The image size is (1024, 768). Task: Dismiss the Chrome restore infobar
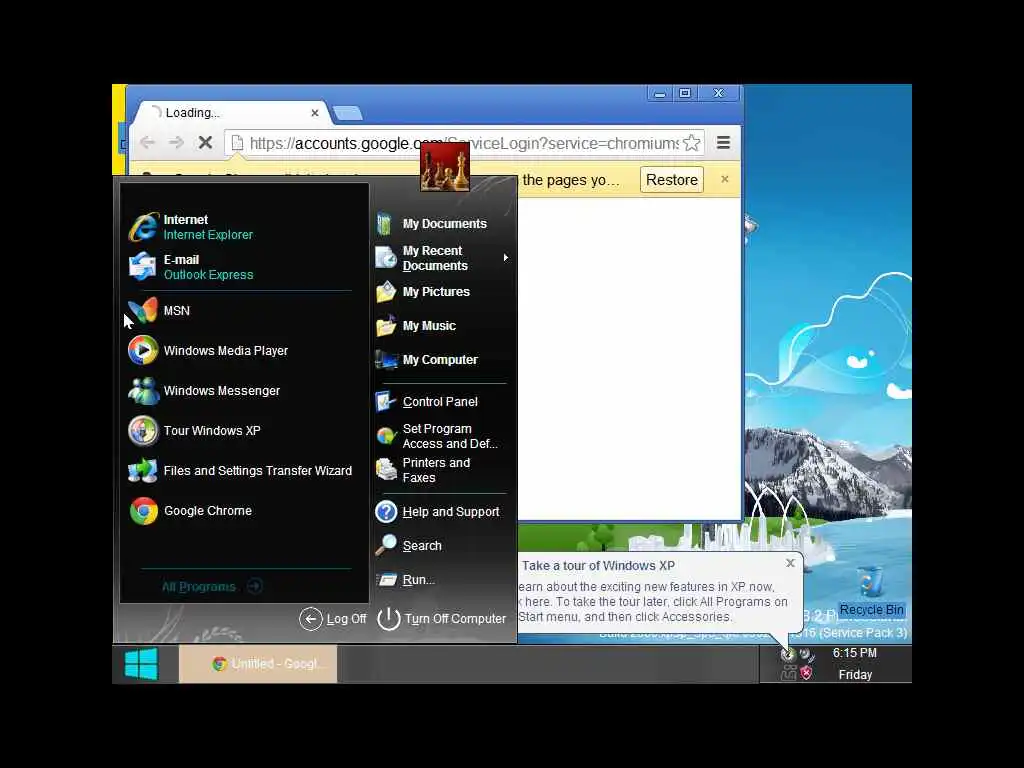[x=724, y=179]
